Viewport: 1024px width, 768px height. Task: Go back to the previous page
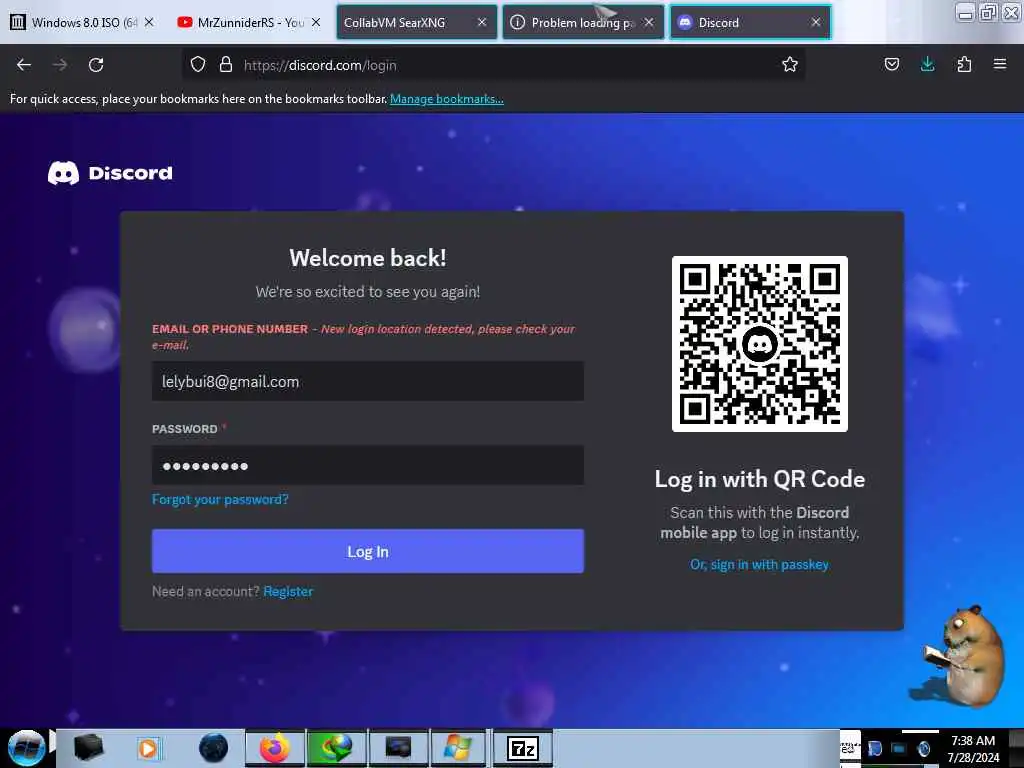tap(24, 65)
